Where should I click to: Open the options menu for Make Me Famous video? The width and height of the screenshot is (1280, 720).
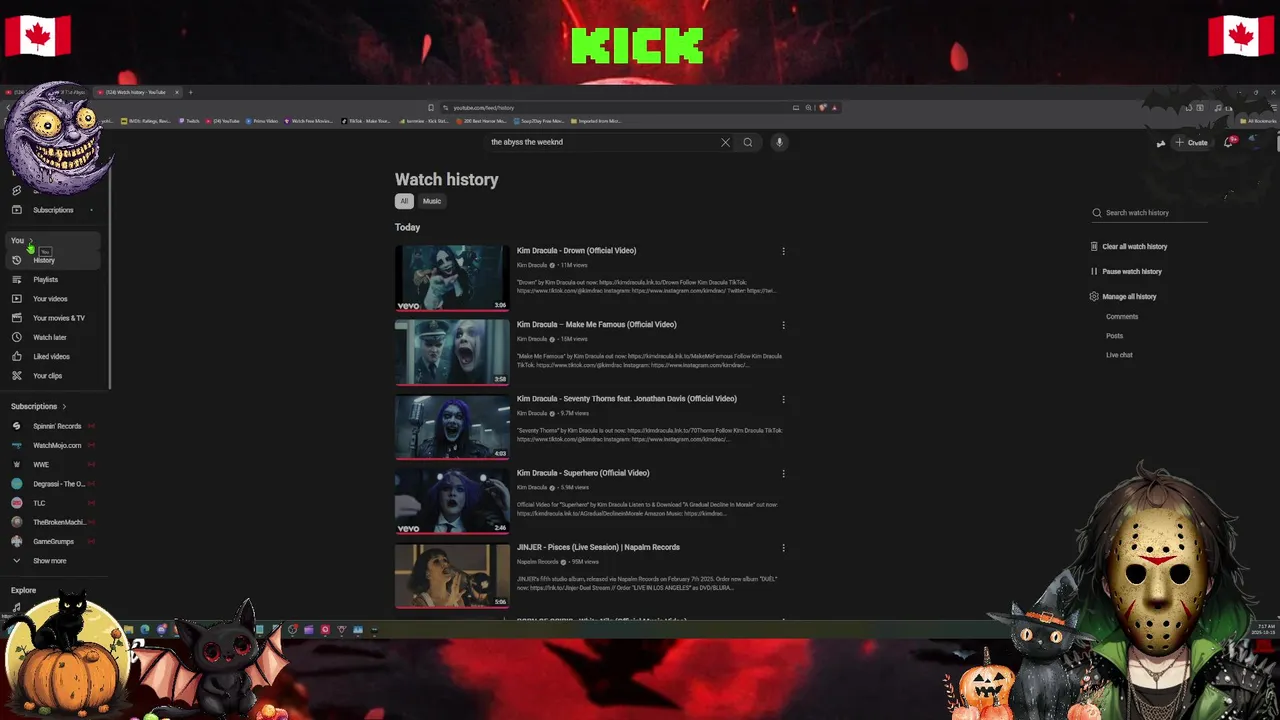pos(783,325)
